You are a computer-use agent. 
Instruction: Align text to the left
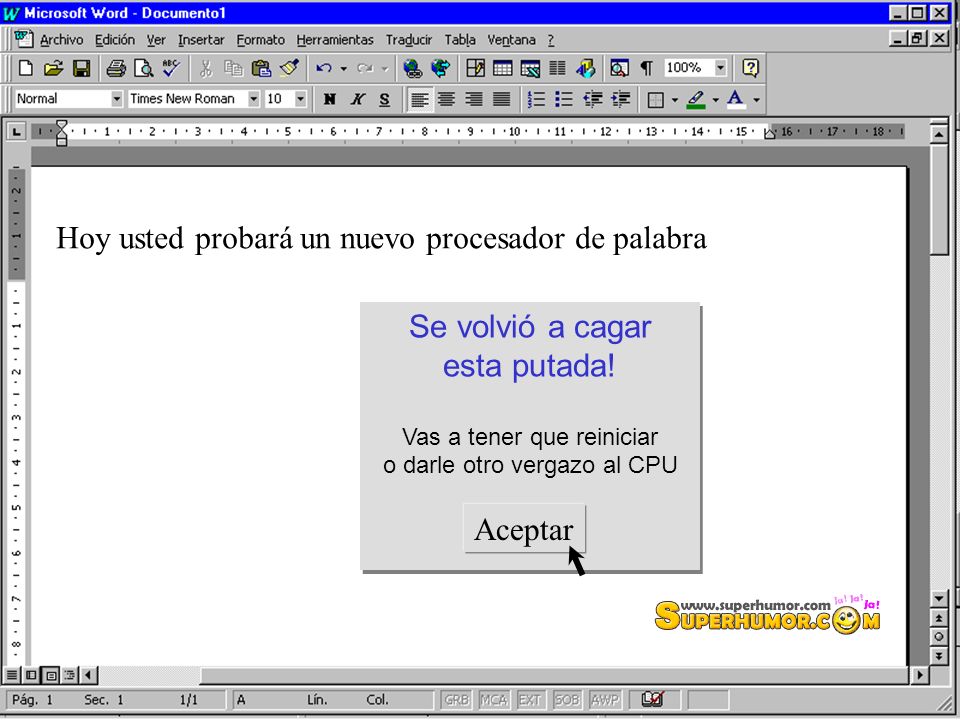click(x=419, y=99)
